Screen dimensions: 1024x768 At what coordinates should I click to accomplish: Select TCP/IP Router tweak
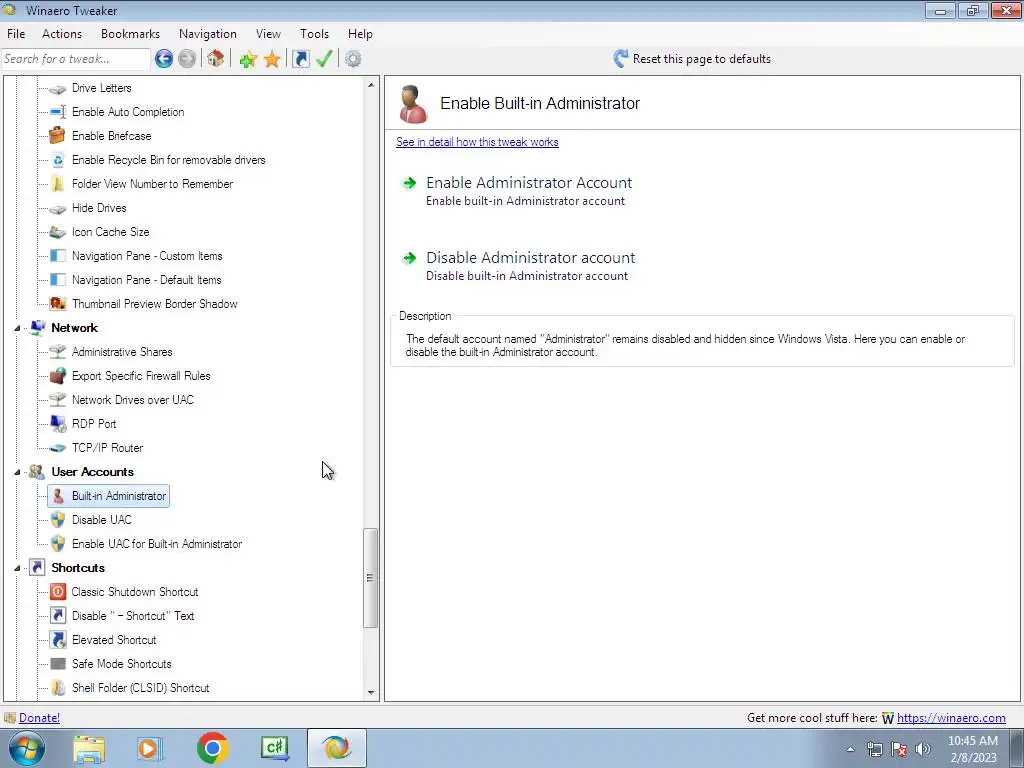(107, 448)
